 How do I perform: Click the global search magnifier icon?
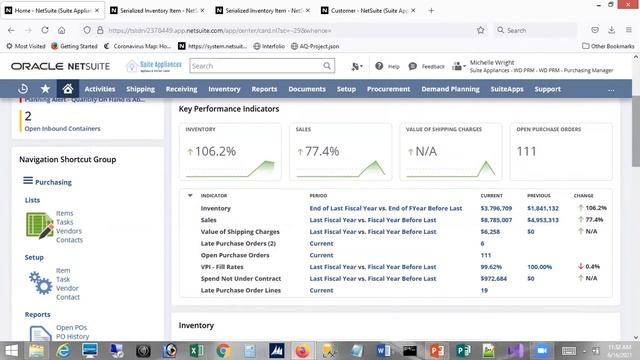point(327,66)
